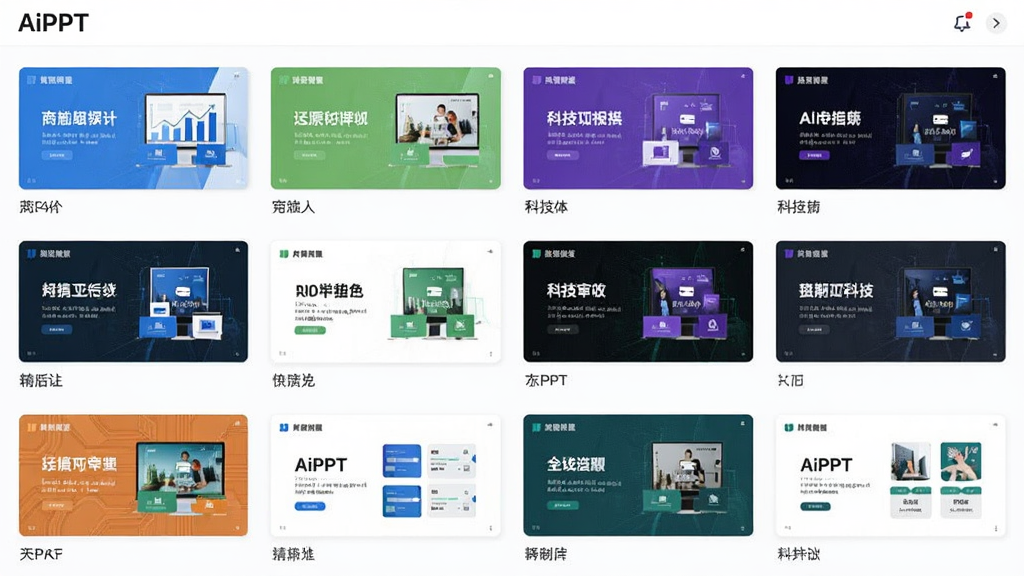Choose the orange circuit-pattern template
The width and height of the screenshot is (1024, 576).
[x=133, y=475]
